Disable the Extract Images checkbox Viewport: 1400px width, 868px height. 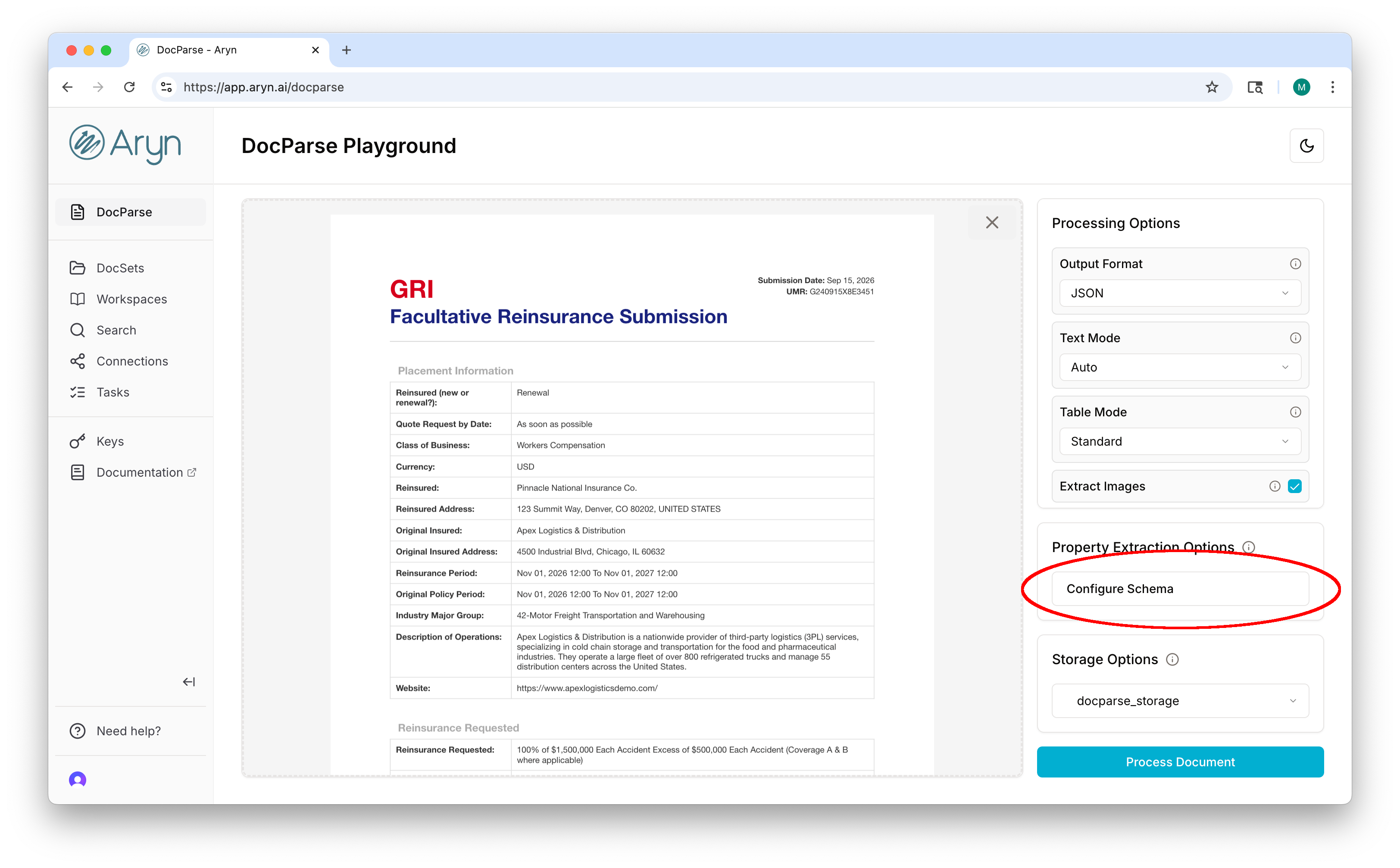pyautogui.click(x=1296, y=486)
